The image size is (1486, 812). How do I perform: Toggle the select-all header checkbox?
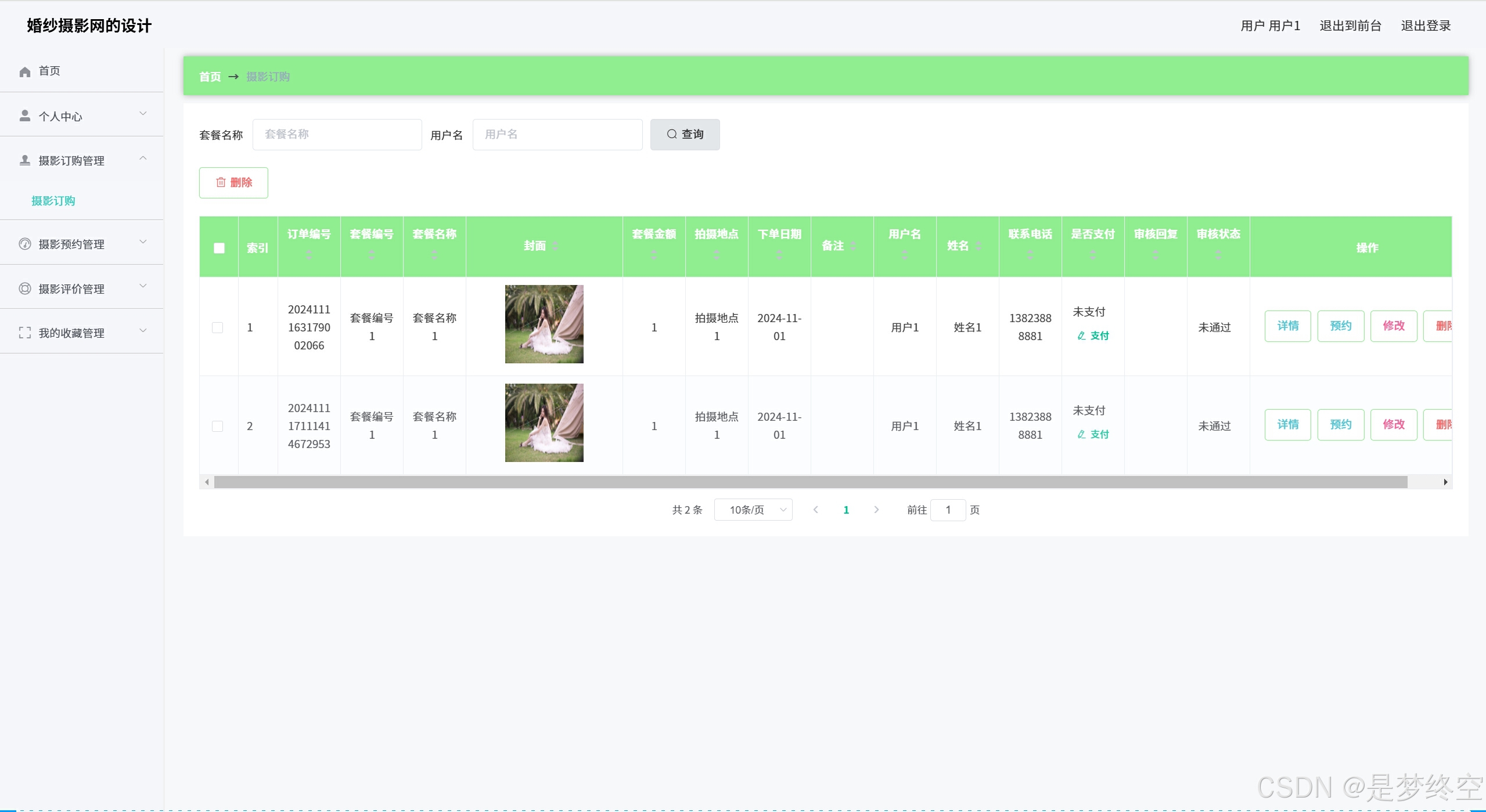[x=219, y=248]
